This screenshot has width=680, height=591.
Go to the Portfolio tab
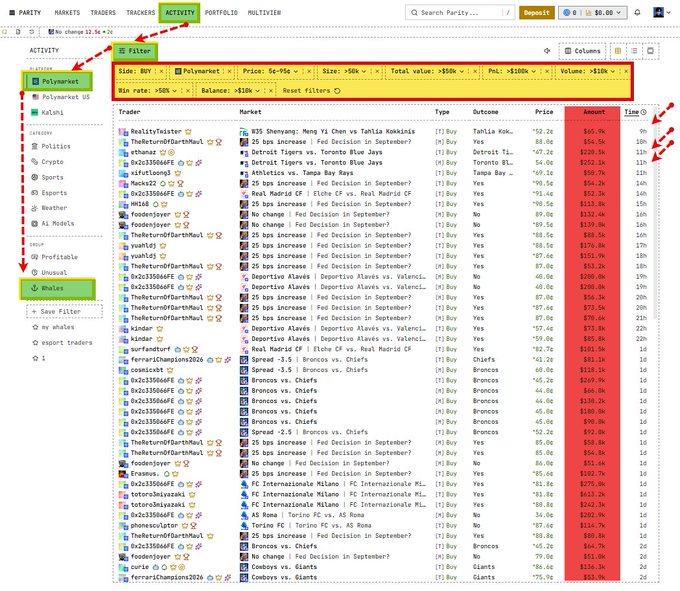[x=221, y=13]
